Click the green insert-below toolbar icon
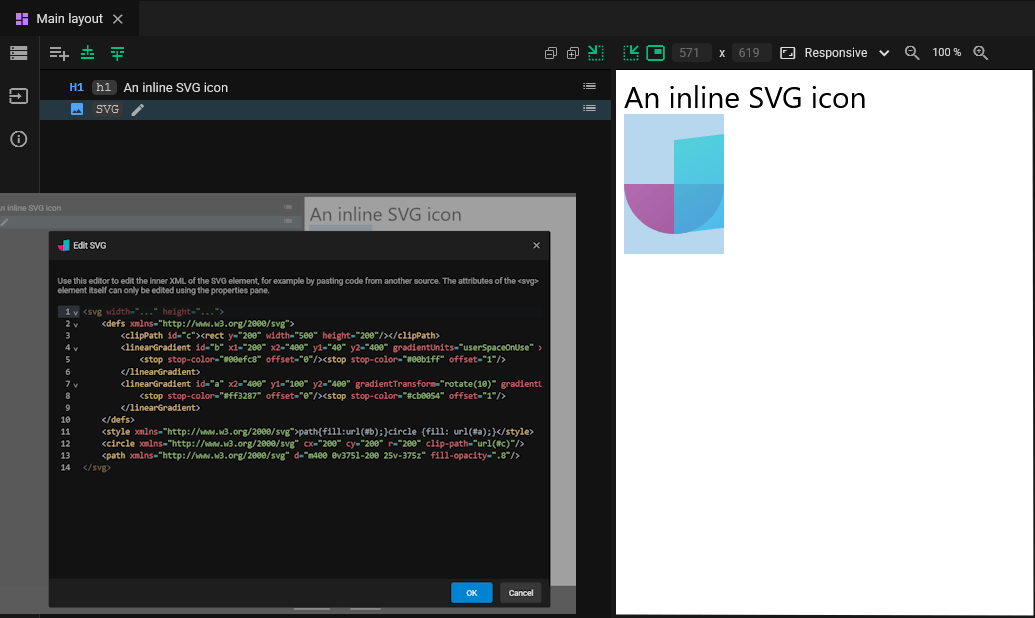This screenshot has width=1035, height=618. coord(117,53)
